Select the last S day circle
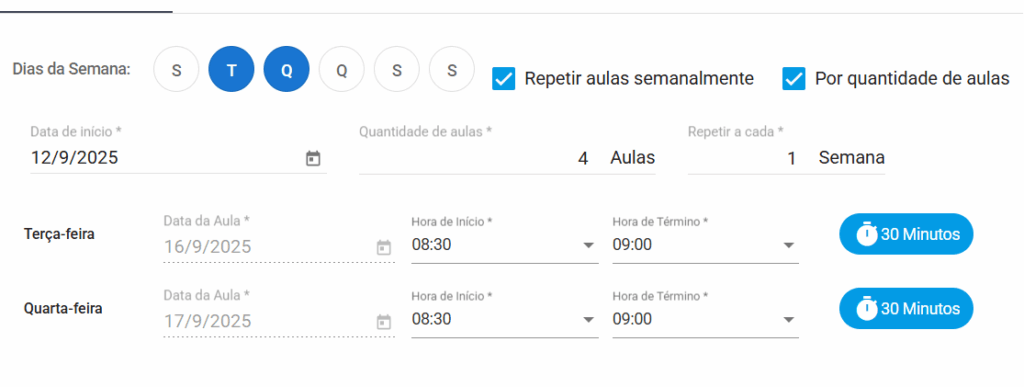The image size is (1024, 387). pyautogui.click(x=452, y=69)
